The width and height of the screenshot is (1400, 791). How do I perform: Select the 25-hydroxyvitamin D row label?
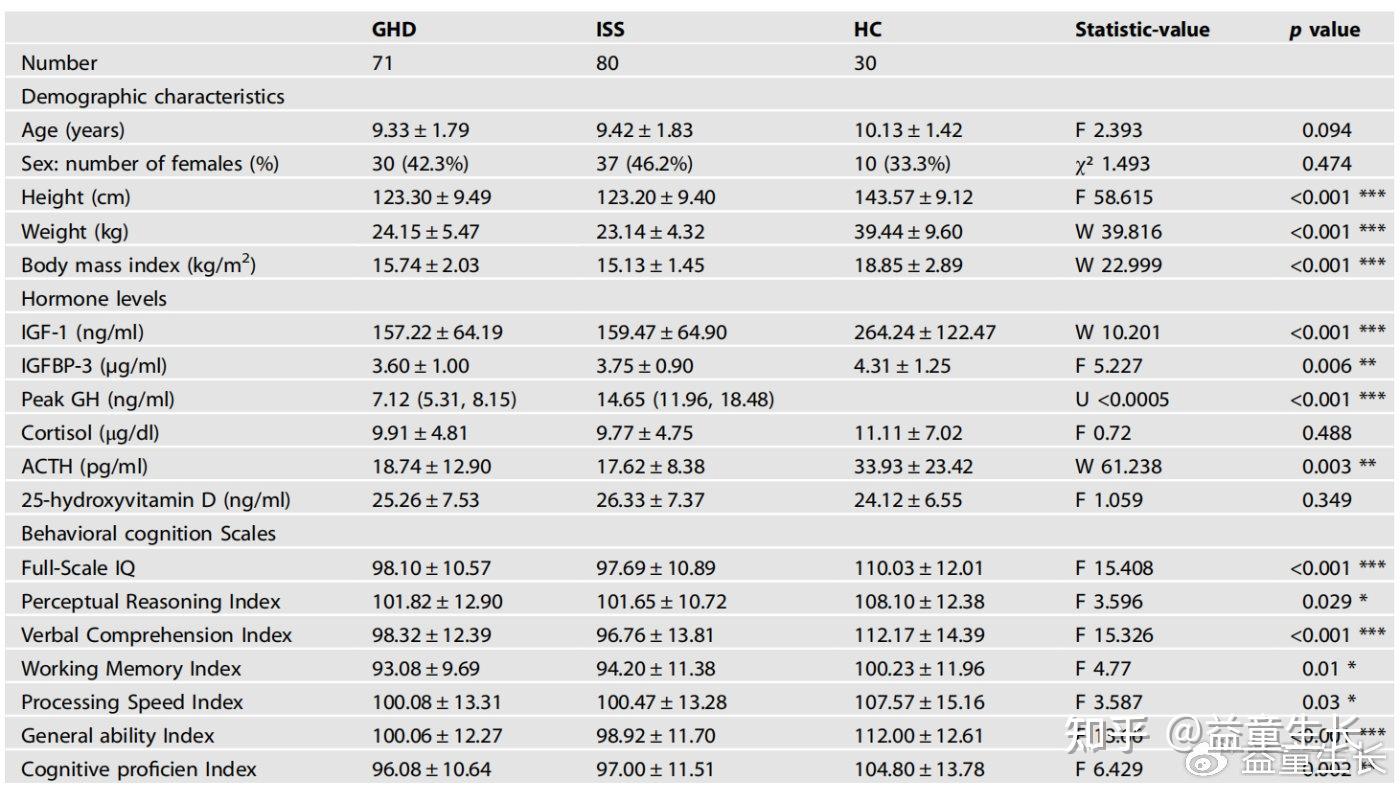coord(155,500)
